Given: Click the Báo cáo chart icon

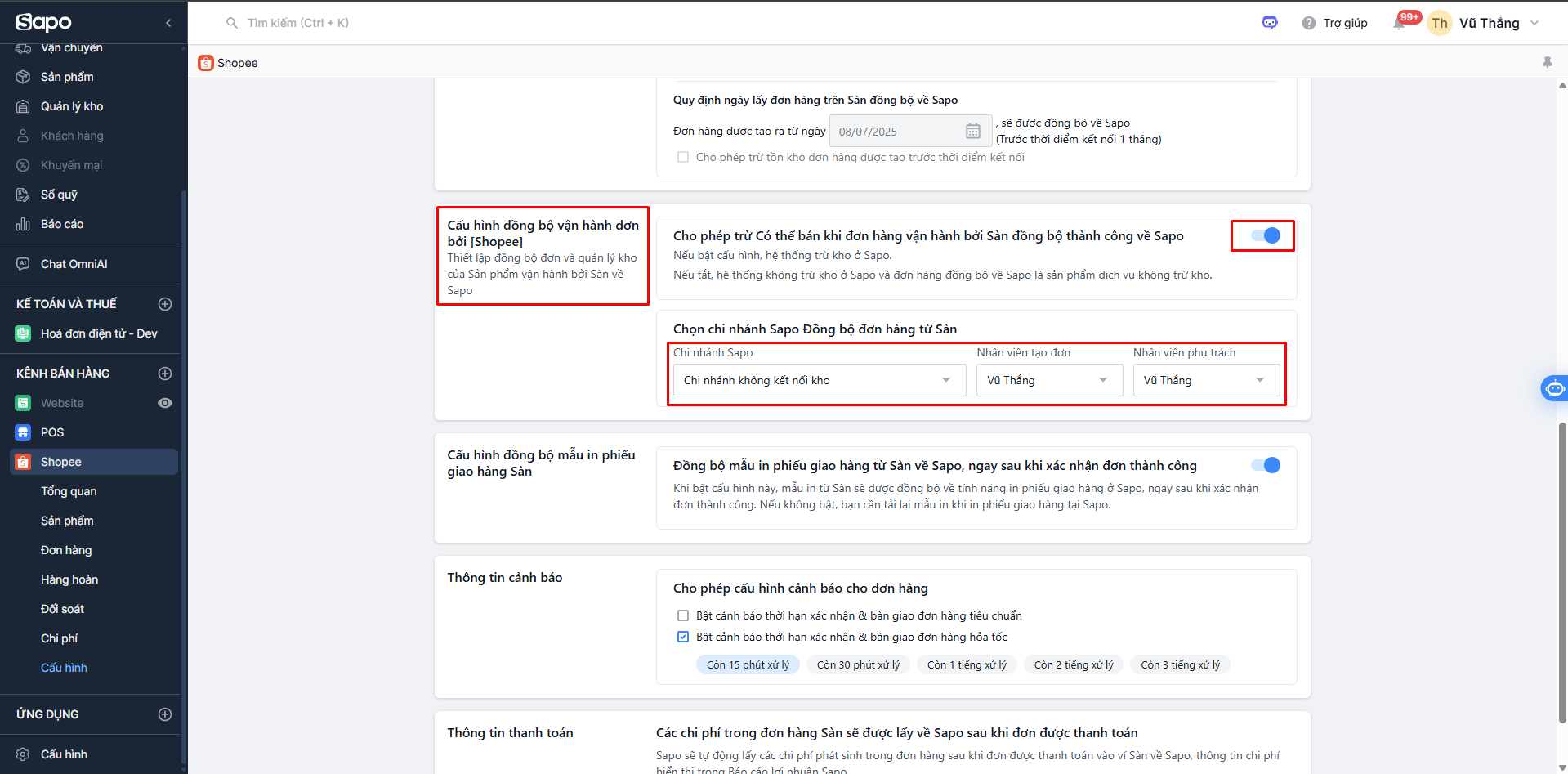Looking at the screenshot, I should (x=23, y=224).
